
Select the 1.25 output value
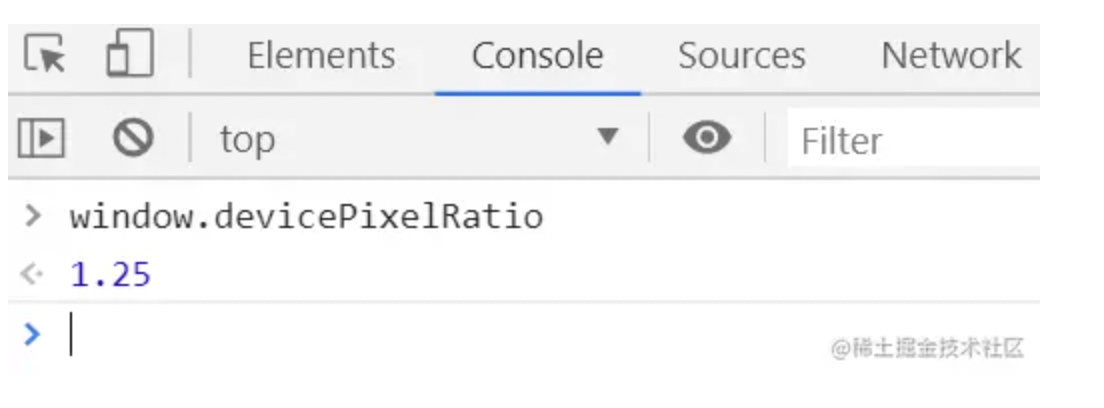pos(111,274)
